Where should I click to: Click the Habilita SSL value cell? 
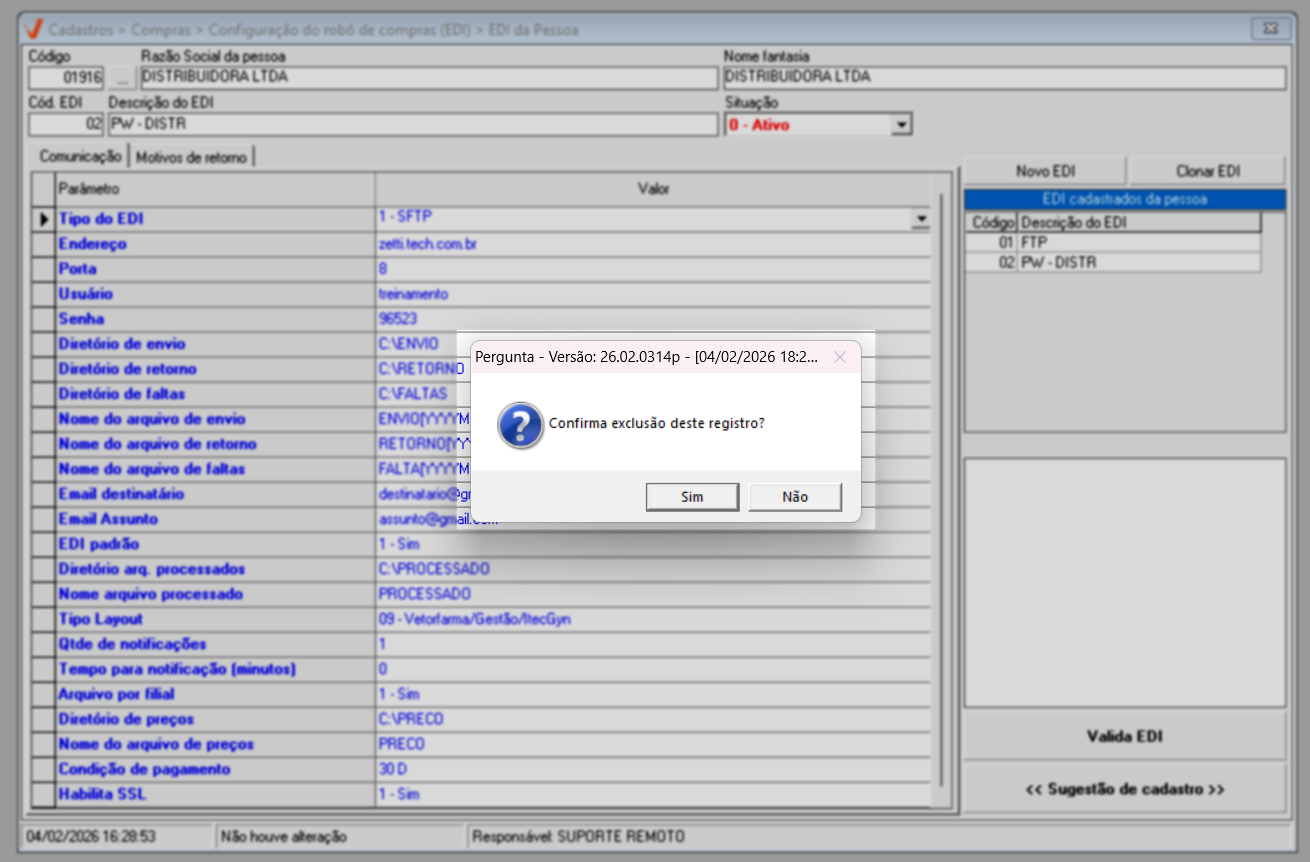click(x=650, y=794)
